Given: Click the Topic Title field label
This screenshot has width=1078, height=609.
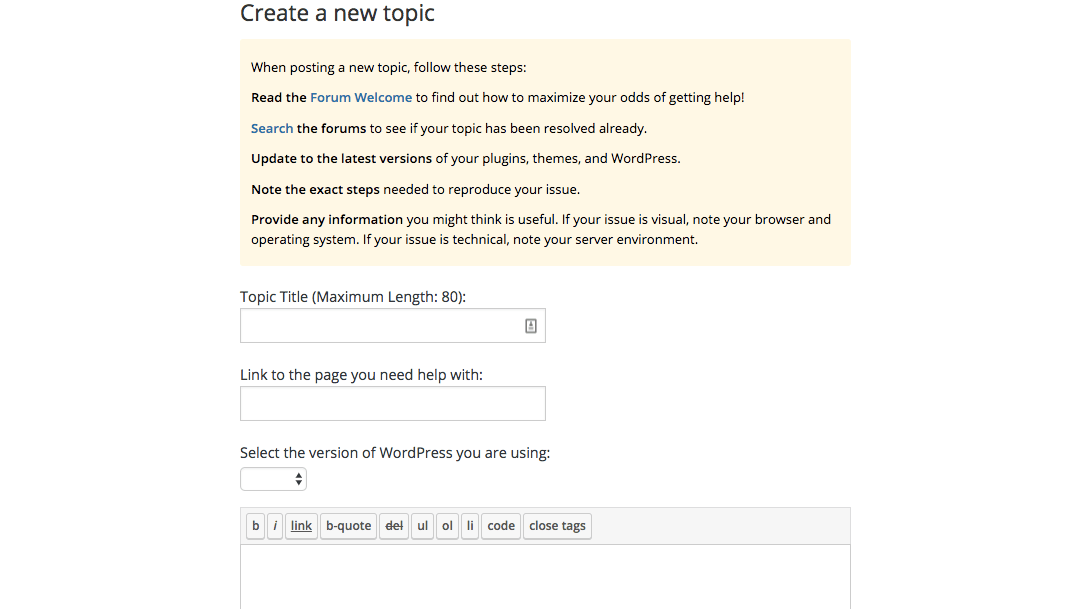Looking at the screenshot, I should pyautogui.click(x=353, y=297).
